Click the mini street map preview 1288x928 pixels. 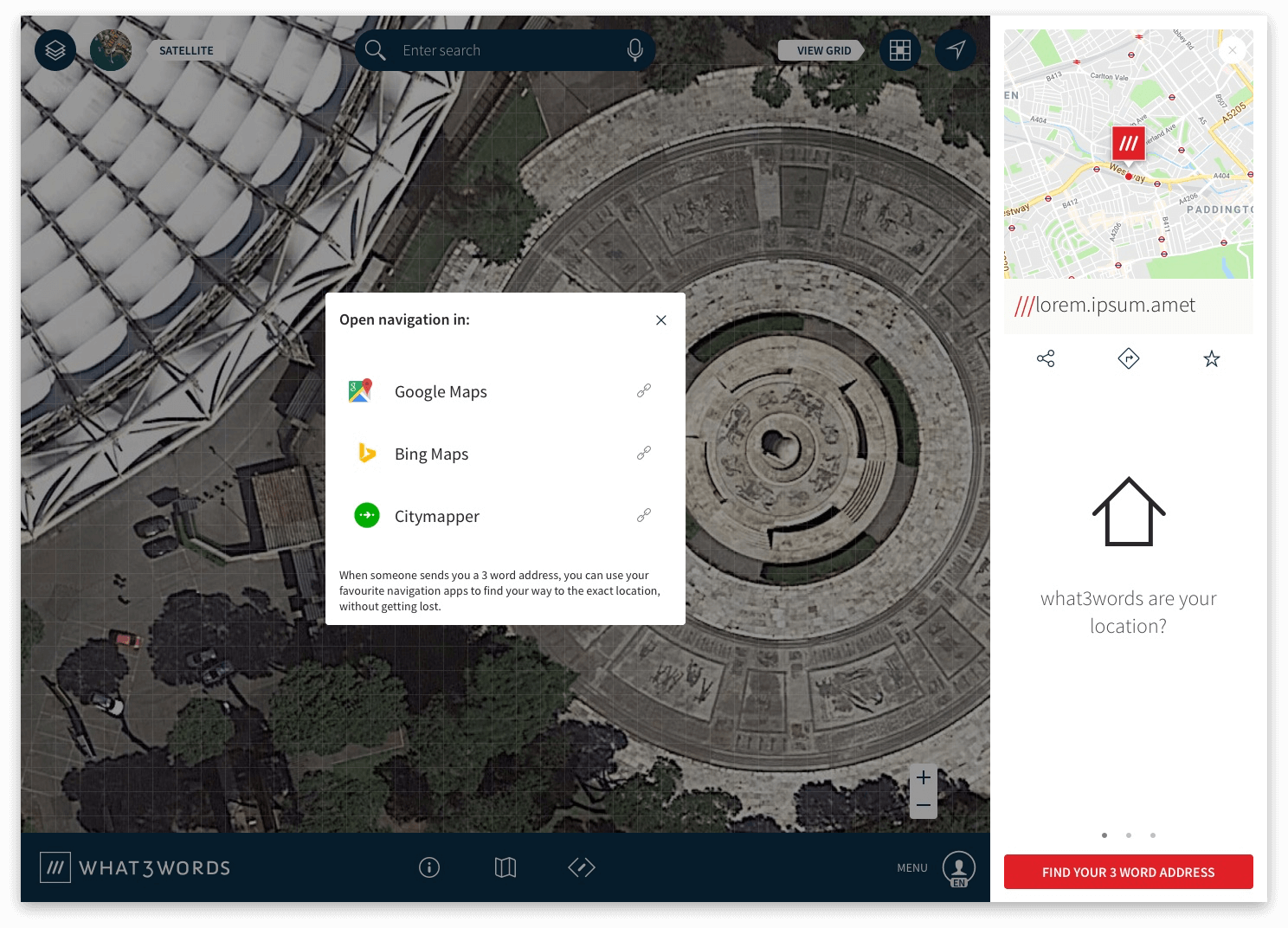click(x=1129, y=154)
